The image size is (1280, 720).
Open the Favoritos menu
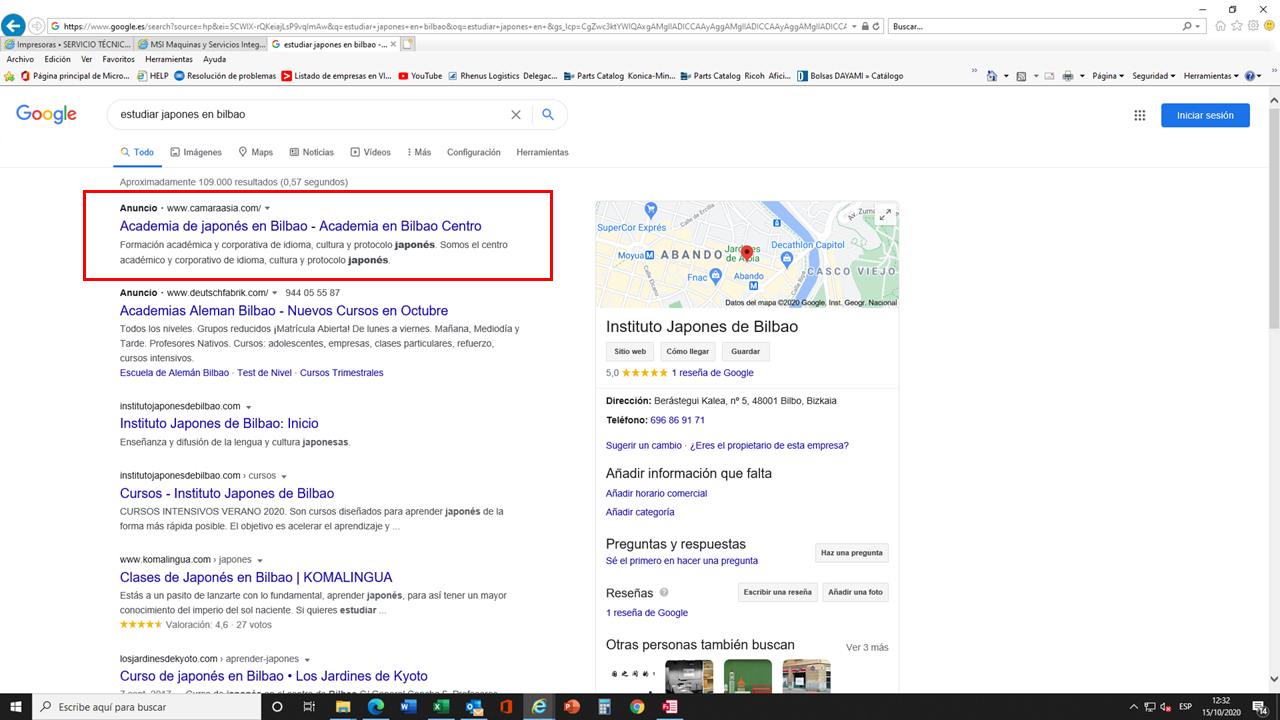coord(119,59)
